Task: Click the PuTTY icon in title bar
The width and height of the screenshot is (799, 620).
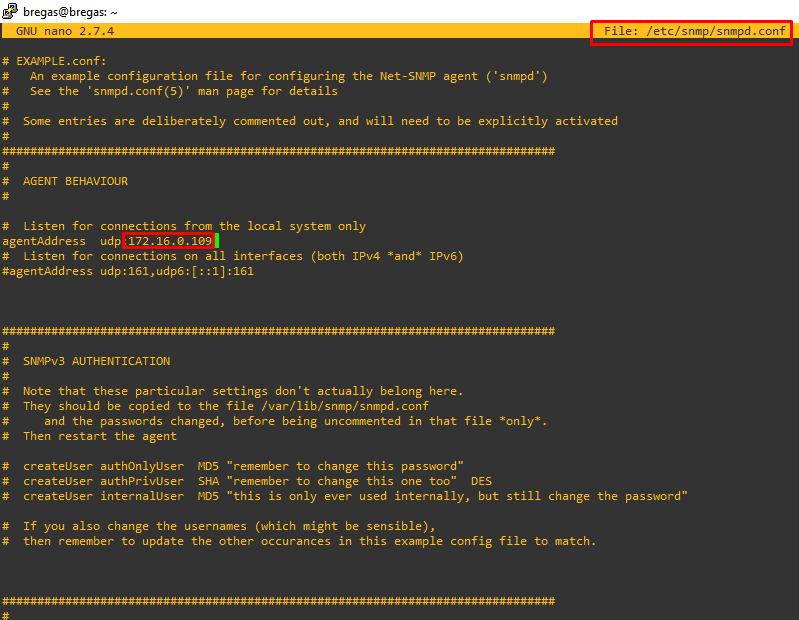Action: 10,11
